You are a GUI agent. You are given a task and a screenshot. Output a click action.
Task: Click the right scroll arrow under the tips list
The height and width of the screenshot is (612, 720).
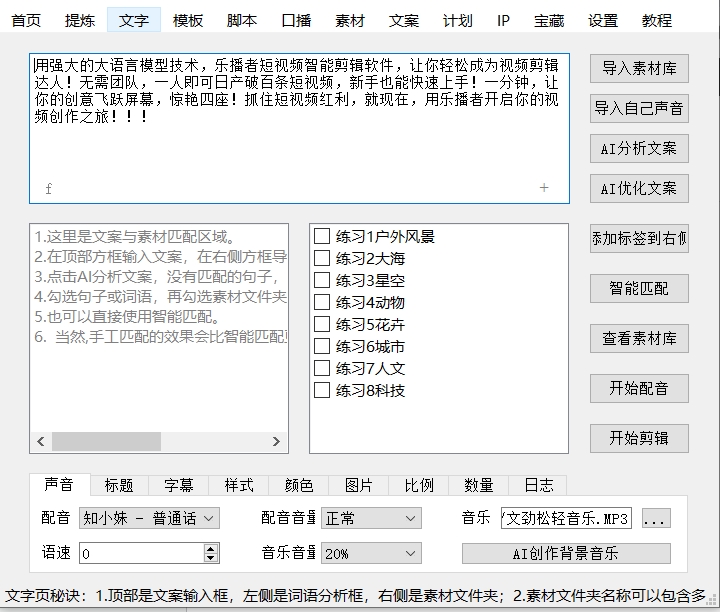tap(278, 441)
